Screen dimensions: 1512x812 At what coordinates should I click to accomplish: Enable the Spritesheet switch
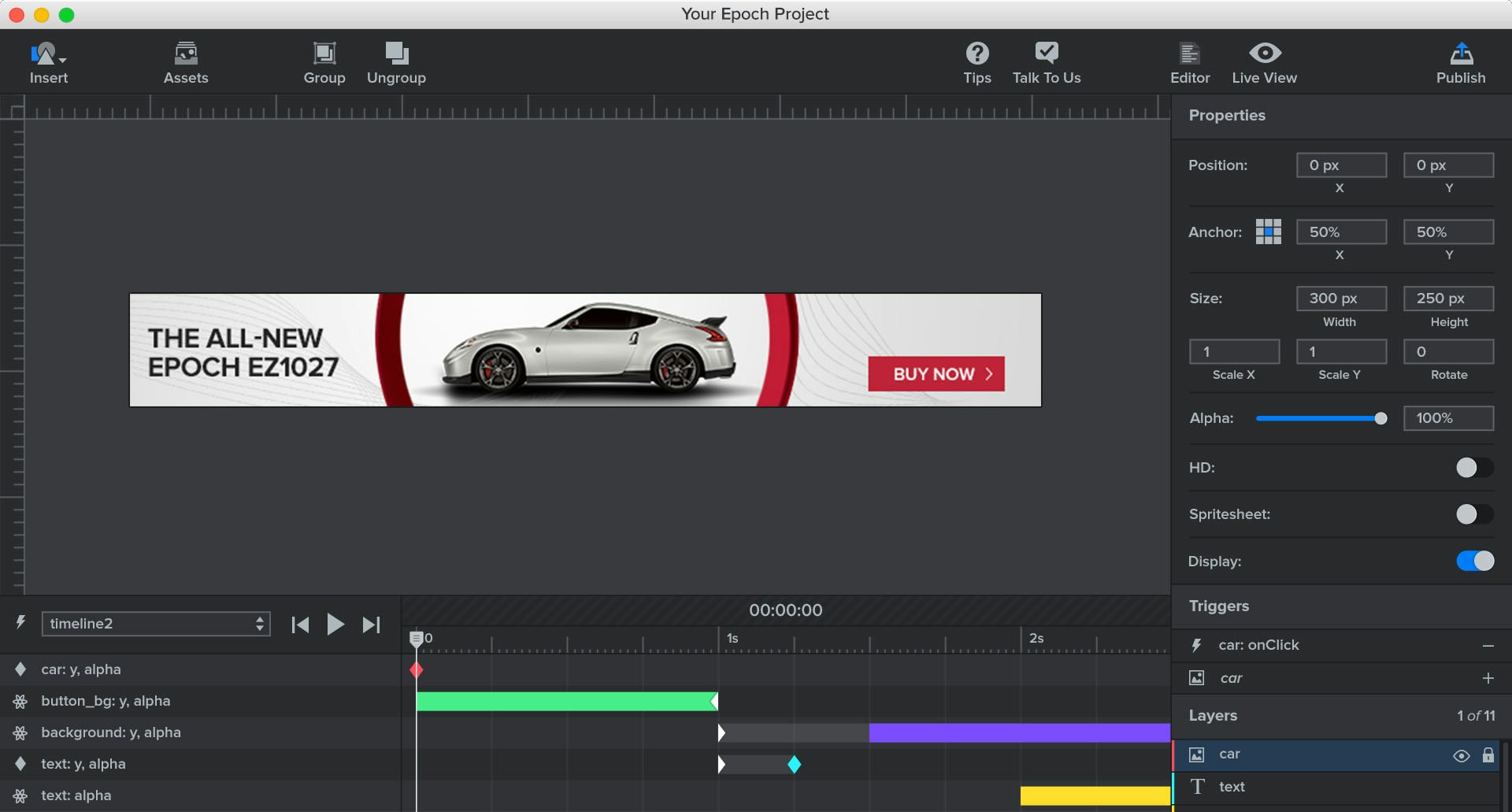(x=1474, y=514)
